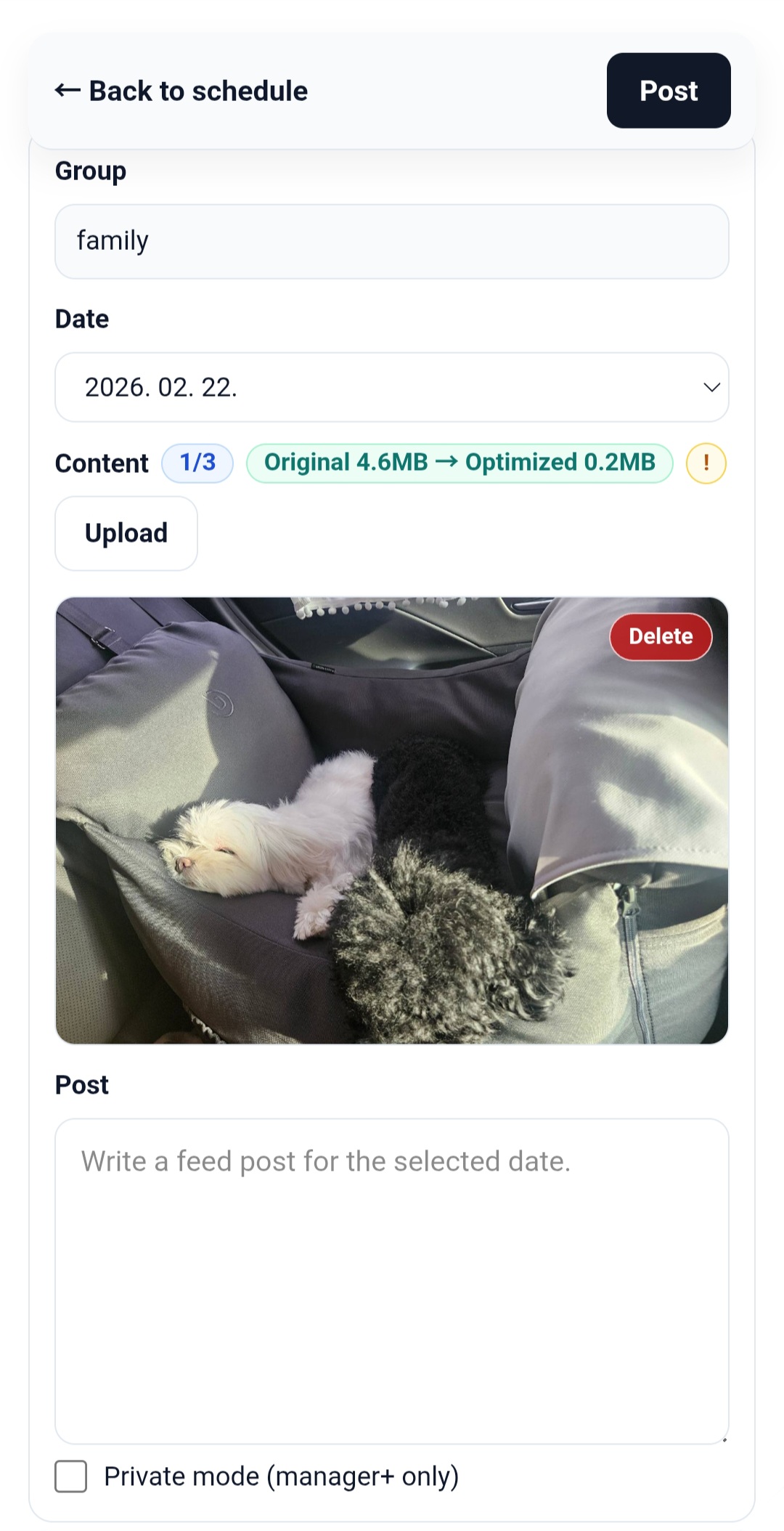
Task: Click the Date field label
Action: coord(82,319)
